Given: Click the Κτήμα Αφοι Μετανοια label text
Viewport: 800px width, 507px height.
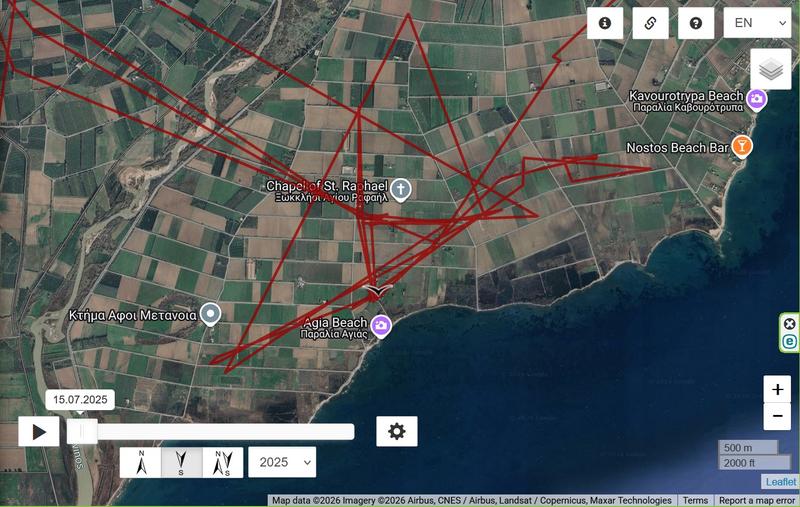Looking at the screenshot, I should point(133,315).
